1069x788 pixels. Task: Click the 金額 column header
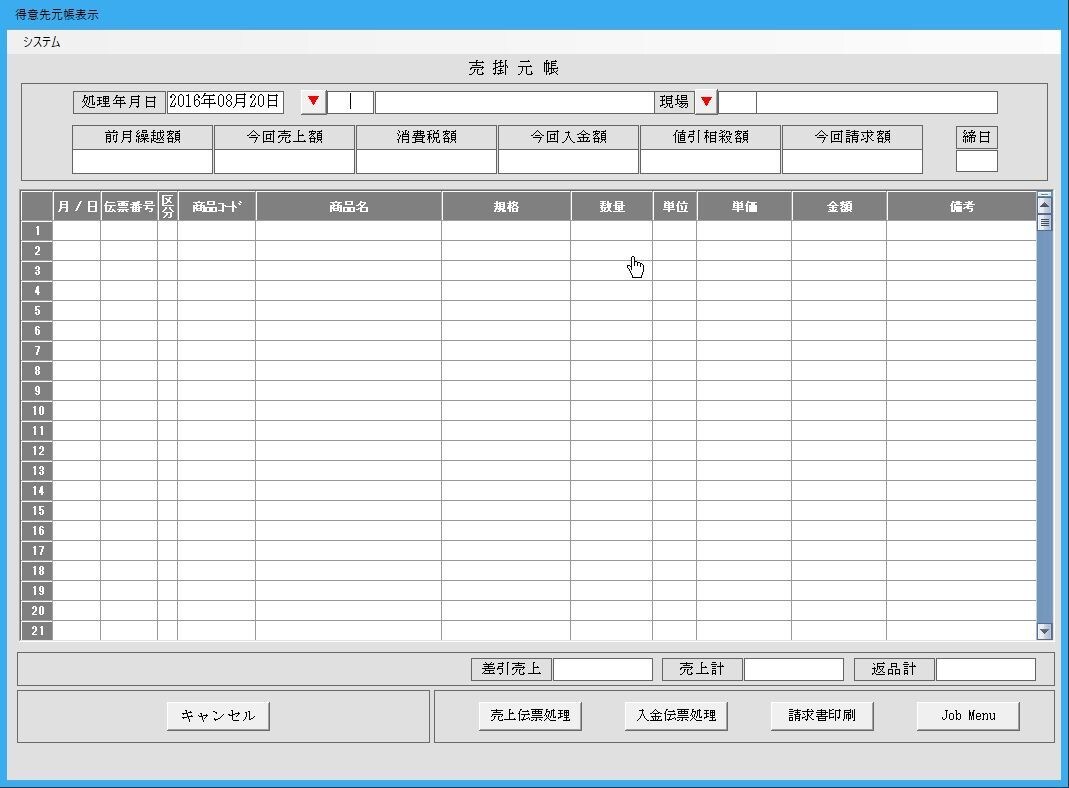point(839,207)
